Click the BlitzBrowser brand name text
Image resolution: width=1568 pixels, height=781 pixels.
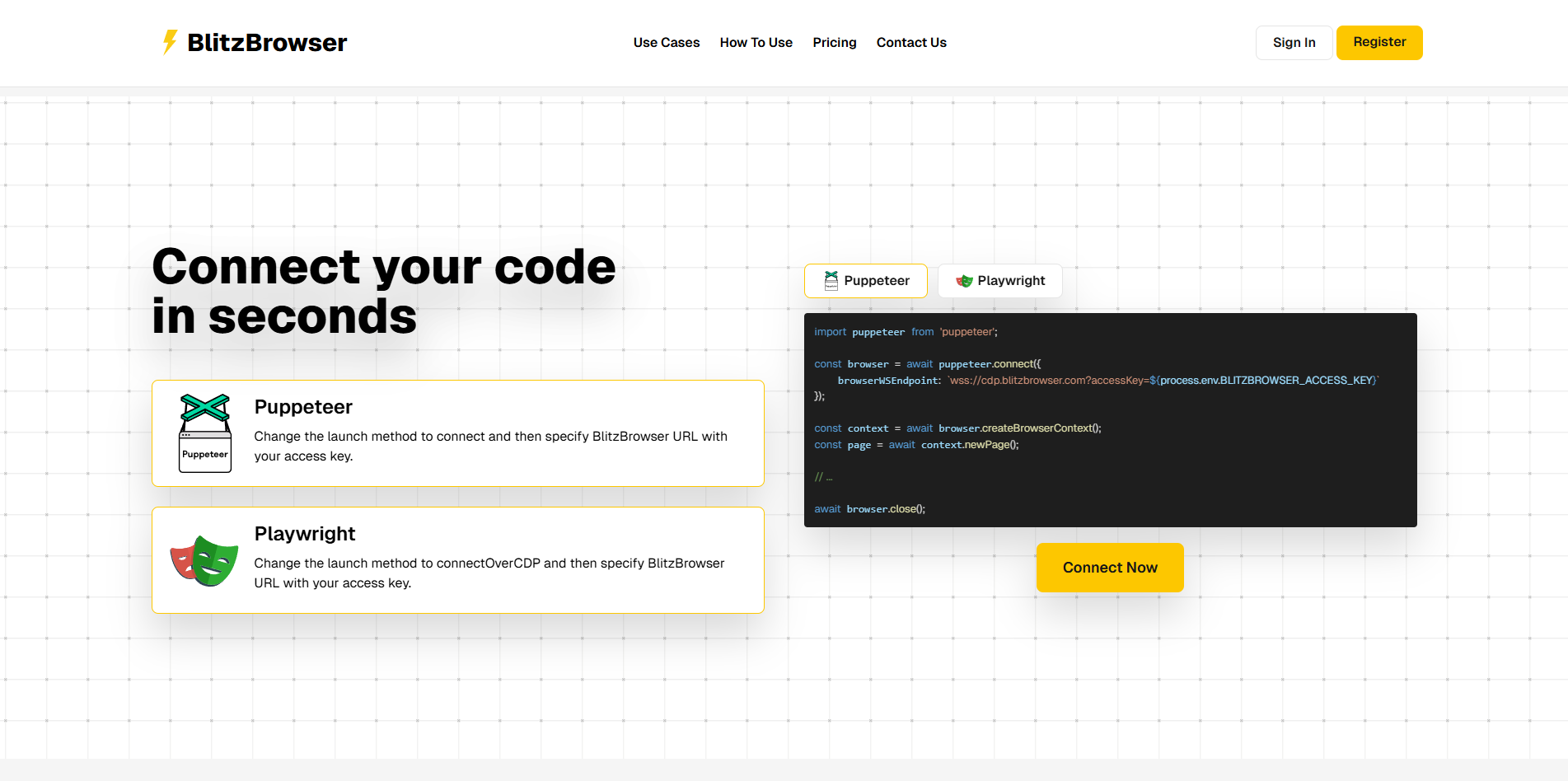coord(267,43)
